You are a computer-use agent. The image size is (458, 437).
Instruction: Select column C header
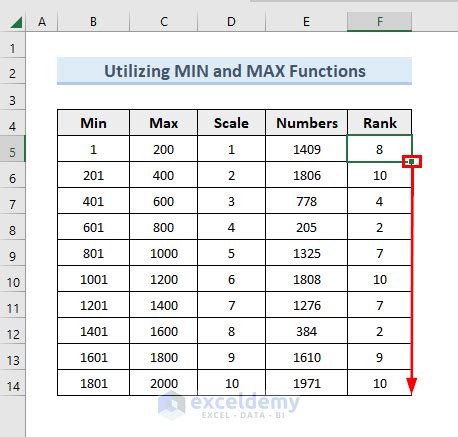click(164, 22)
